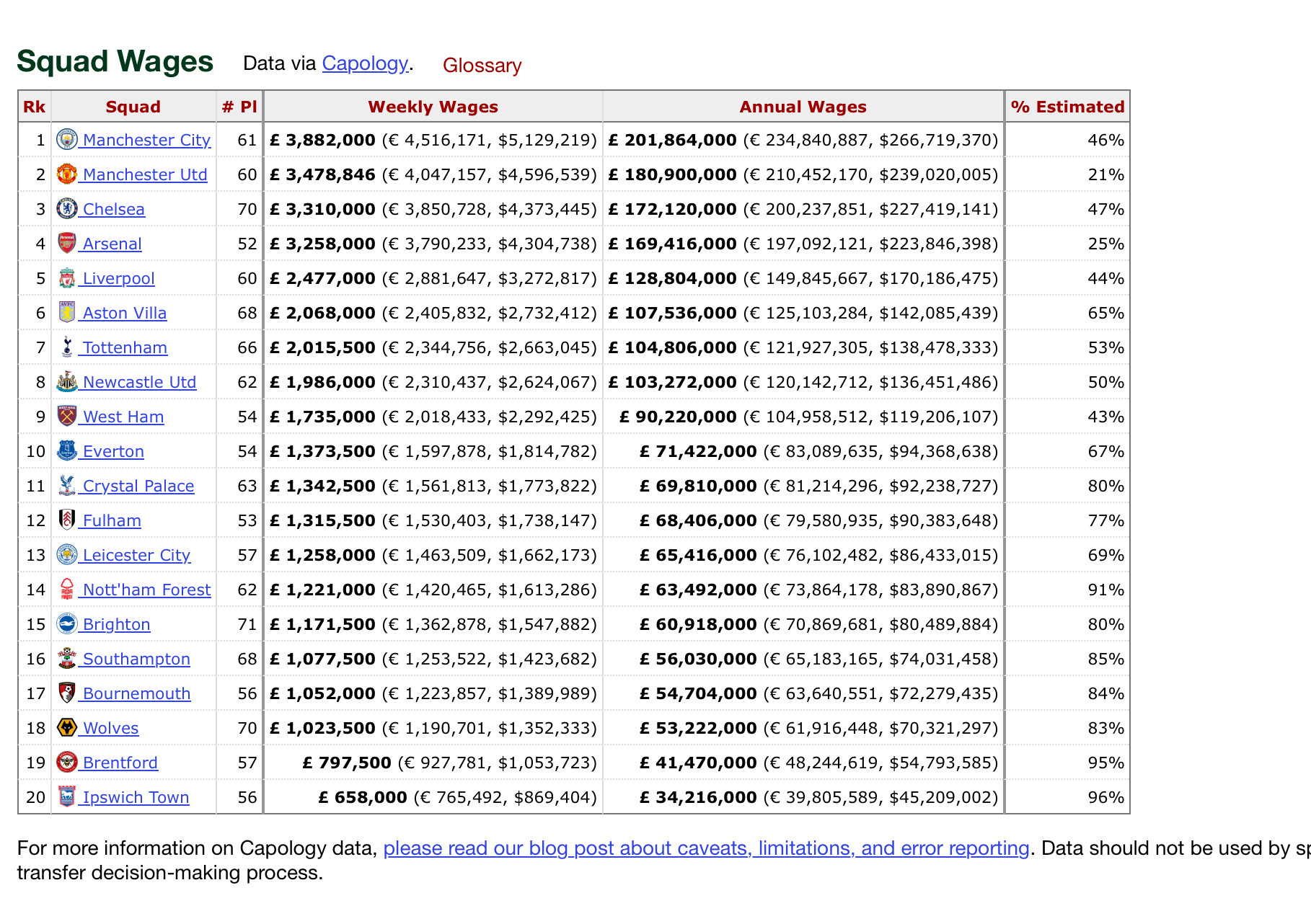Screen dimensions: 1311x924
Task: Click the Fulham club crest icon
Action: 67,520
